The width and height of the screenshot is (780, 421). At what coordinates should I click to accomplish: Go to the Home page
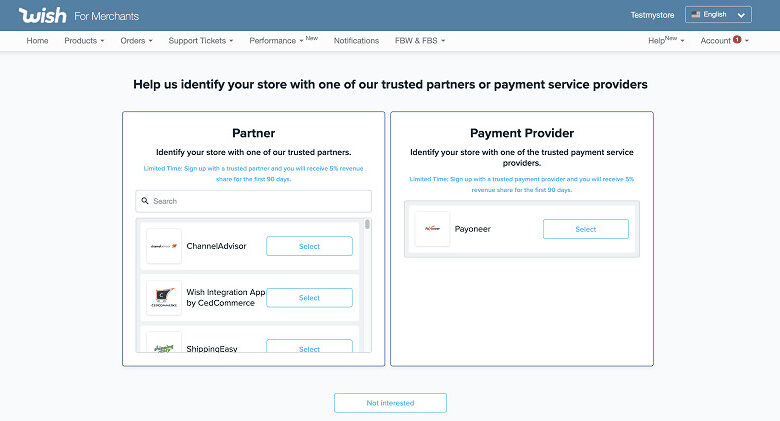point(37,41)
